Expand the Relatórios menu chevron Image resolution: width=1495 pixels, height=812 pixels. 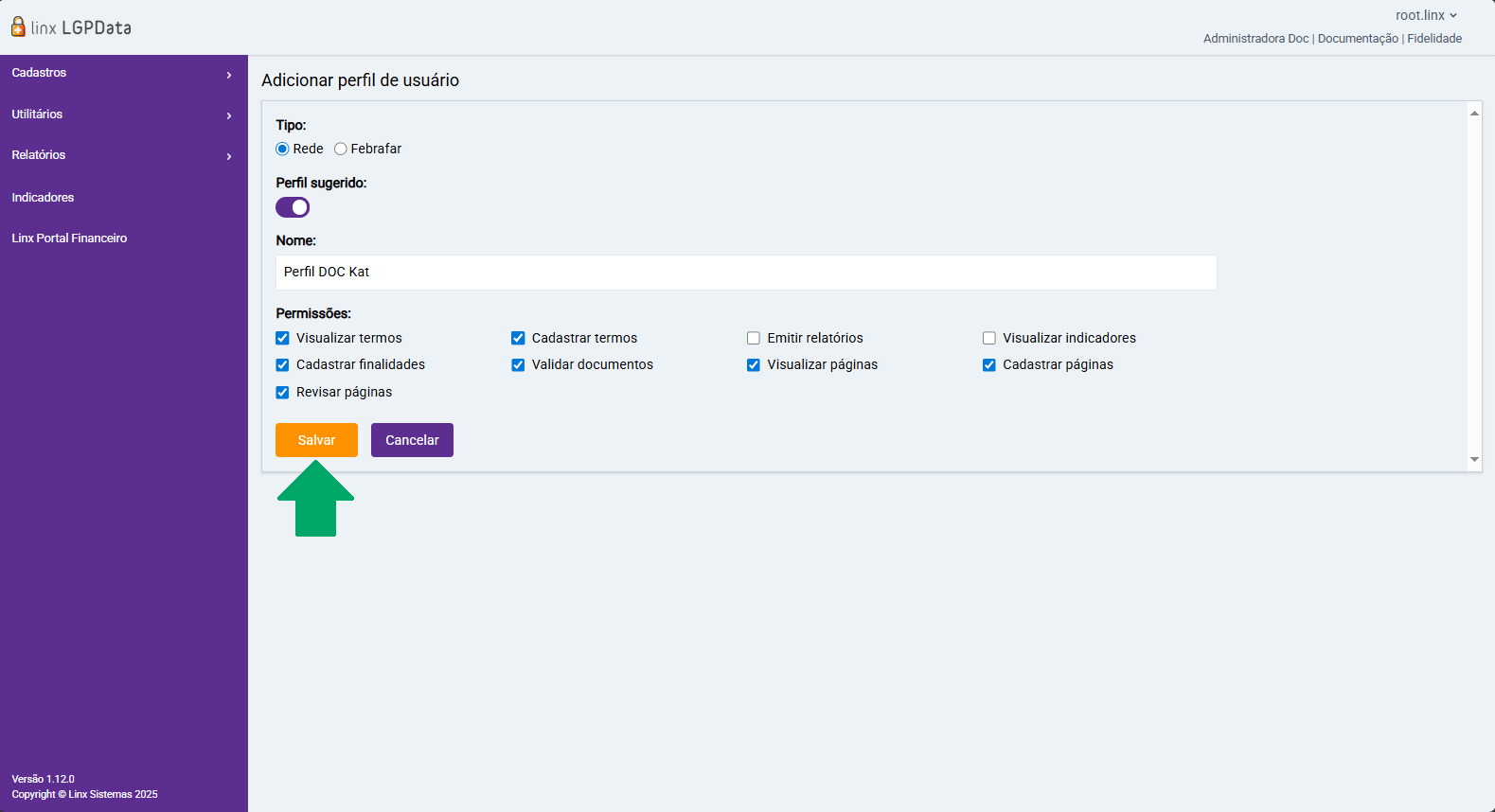coord(229,156)
